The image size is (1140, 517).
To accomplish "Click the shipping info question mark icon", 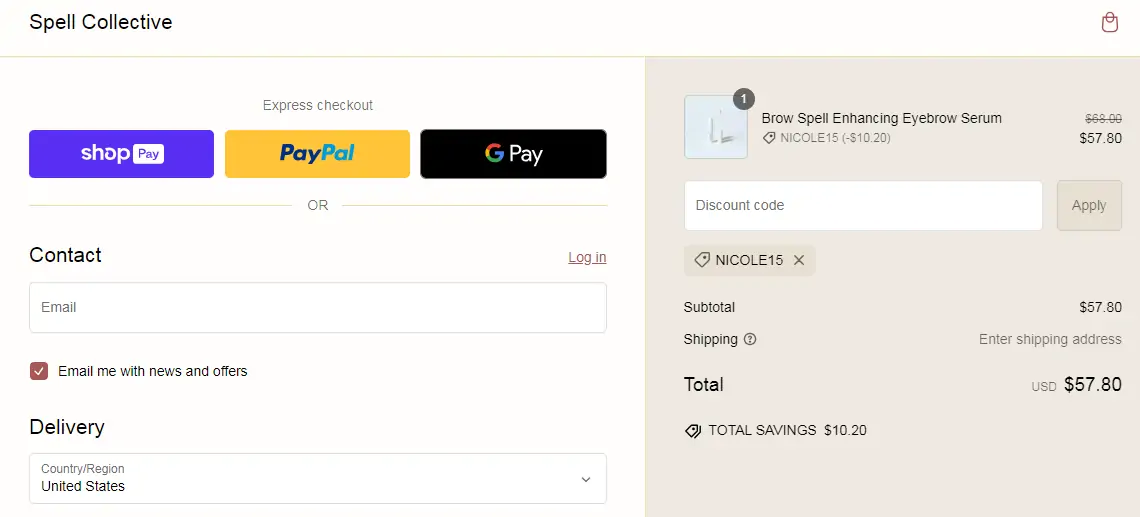I will (750, 339).
